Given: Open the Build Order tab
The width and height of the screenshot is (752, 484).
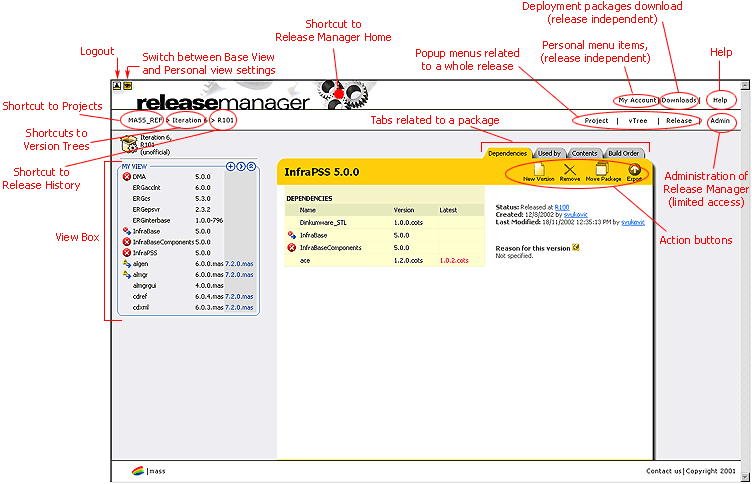Looking at the screenshot, I should click(624, 153).
